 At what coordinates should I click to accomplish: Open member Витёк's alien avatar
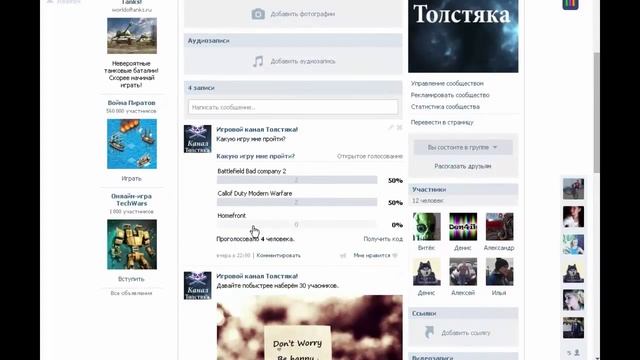pyautogui.click(x=427, y=227)
